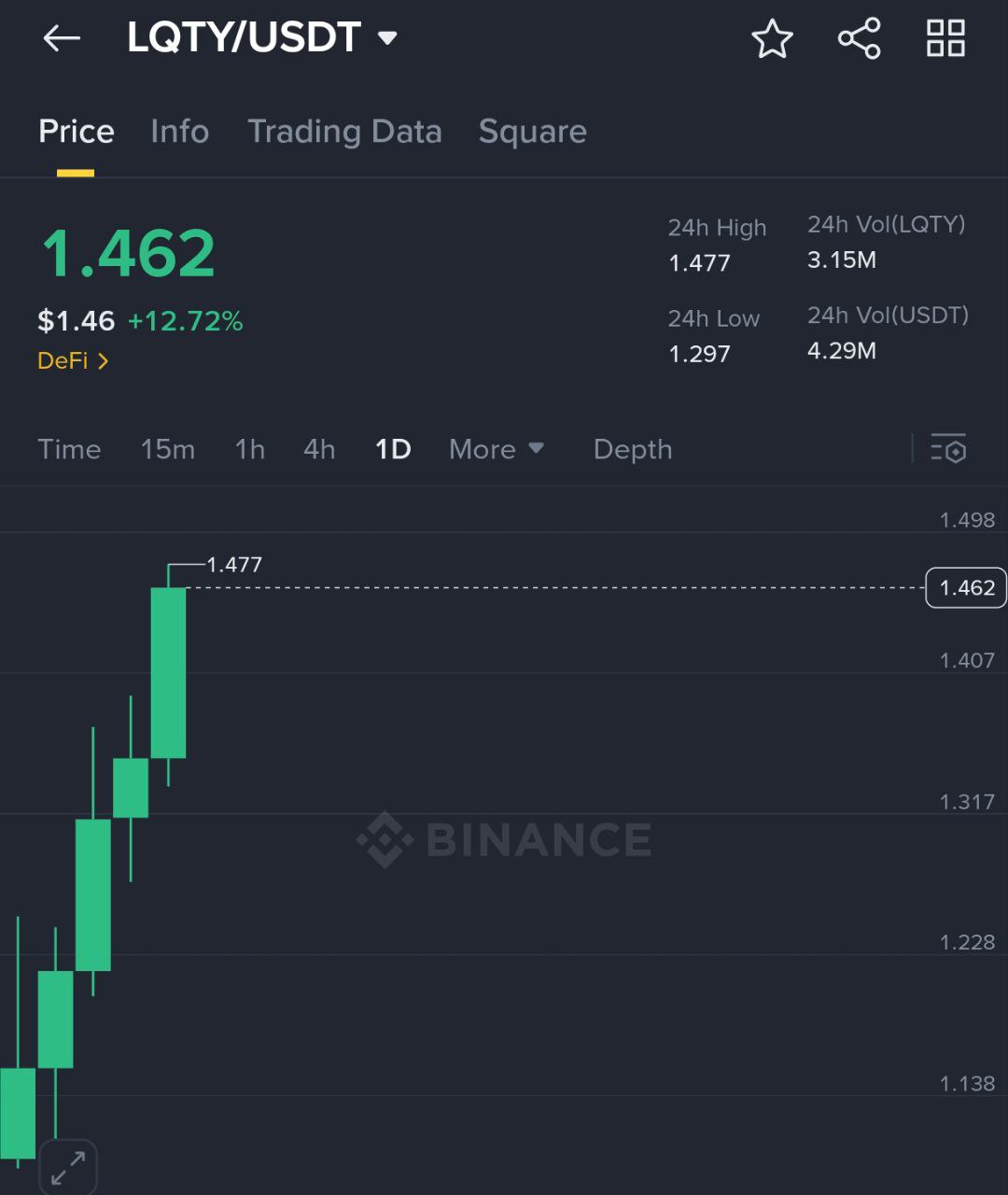Screen dimensions: 1008x1195
Task: Tap the 1.138 axis price label
Action: pos(967,1084)
